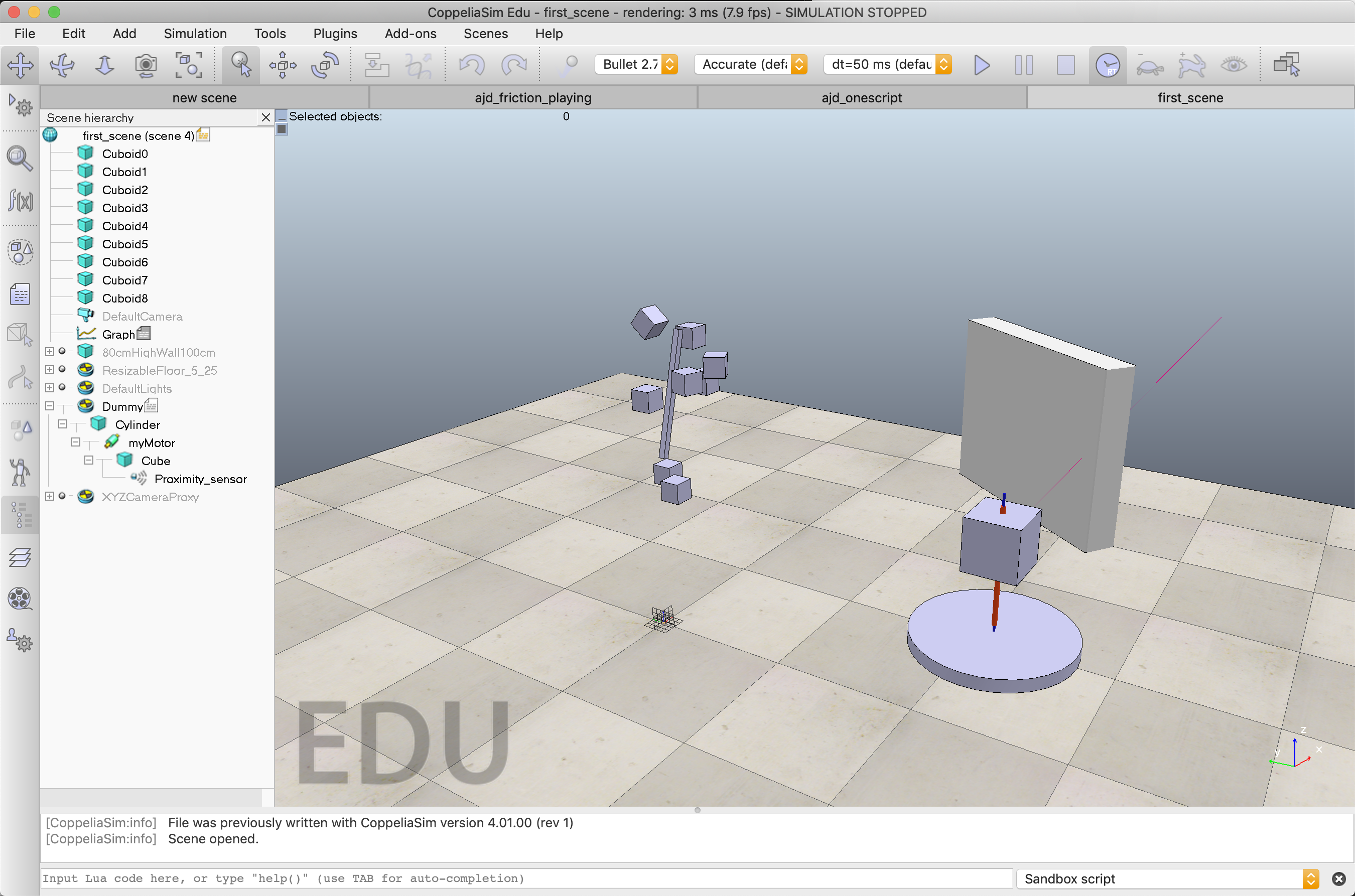Toggle real-time simulation mode
The height and width of the screenshot is (896, 1355).
pos(1107,65)
